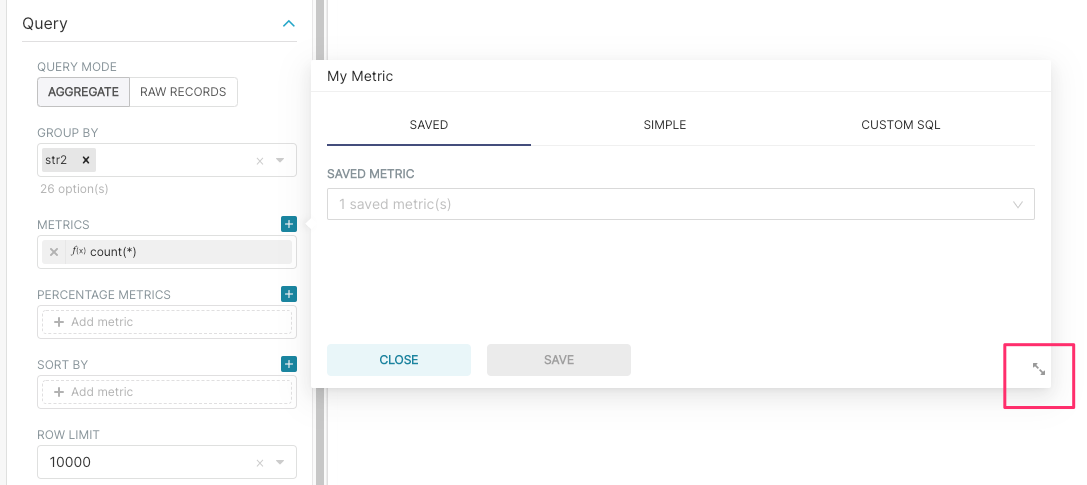Click the 10000 Row Limit field
Image resolution: width=1087 pixels, height=485 pixels.
pos(166,462)
